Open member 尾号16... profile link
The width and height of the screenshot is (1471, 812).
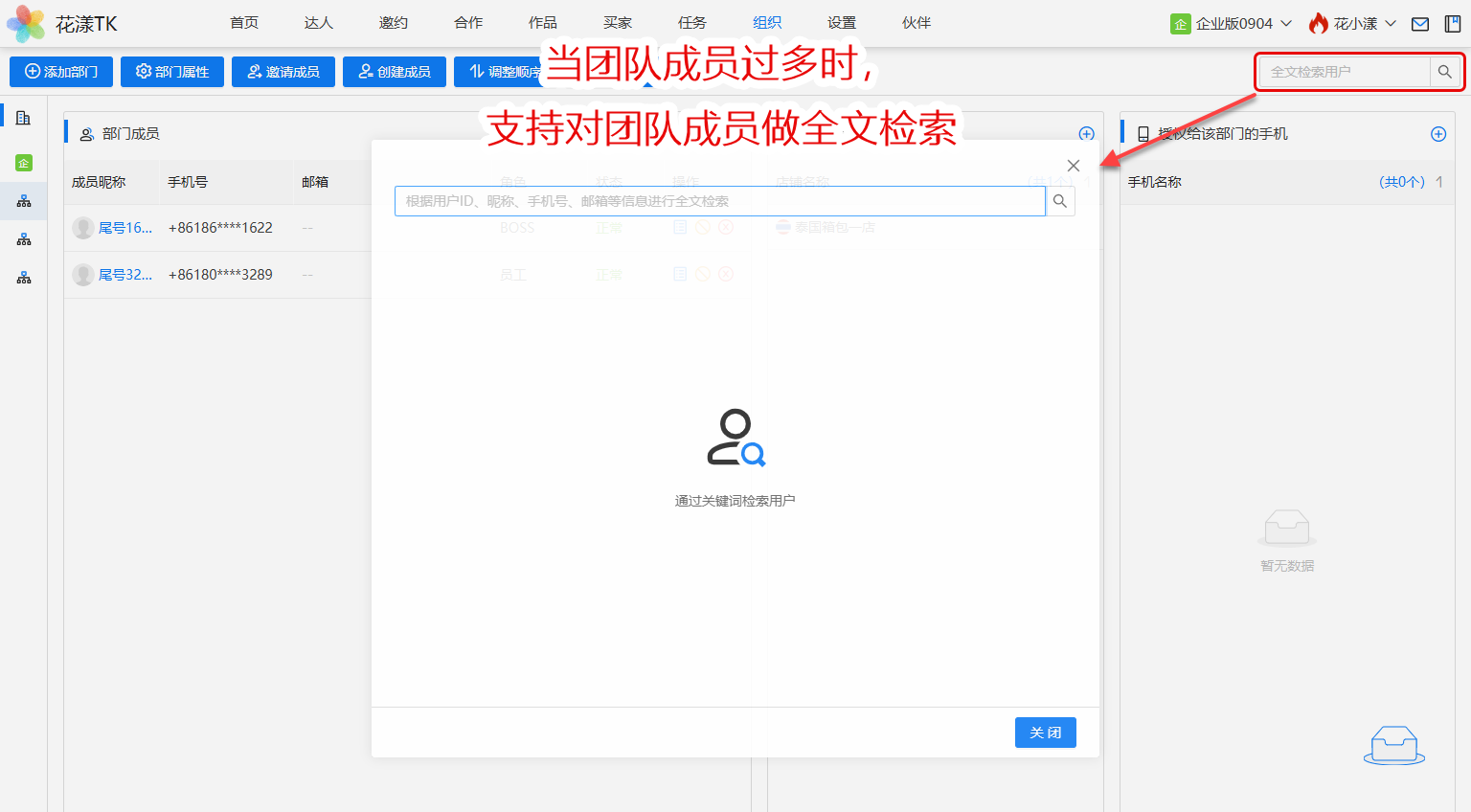click(124, 228)
